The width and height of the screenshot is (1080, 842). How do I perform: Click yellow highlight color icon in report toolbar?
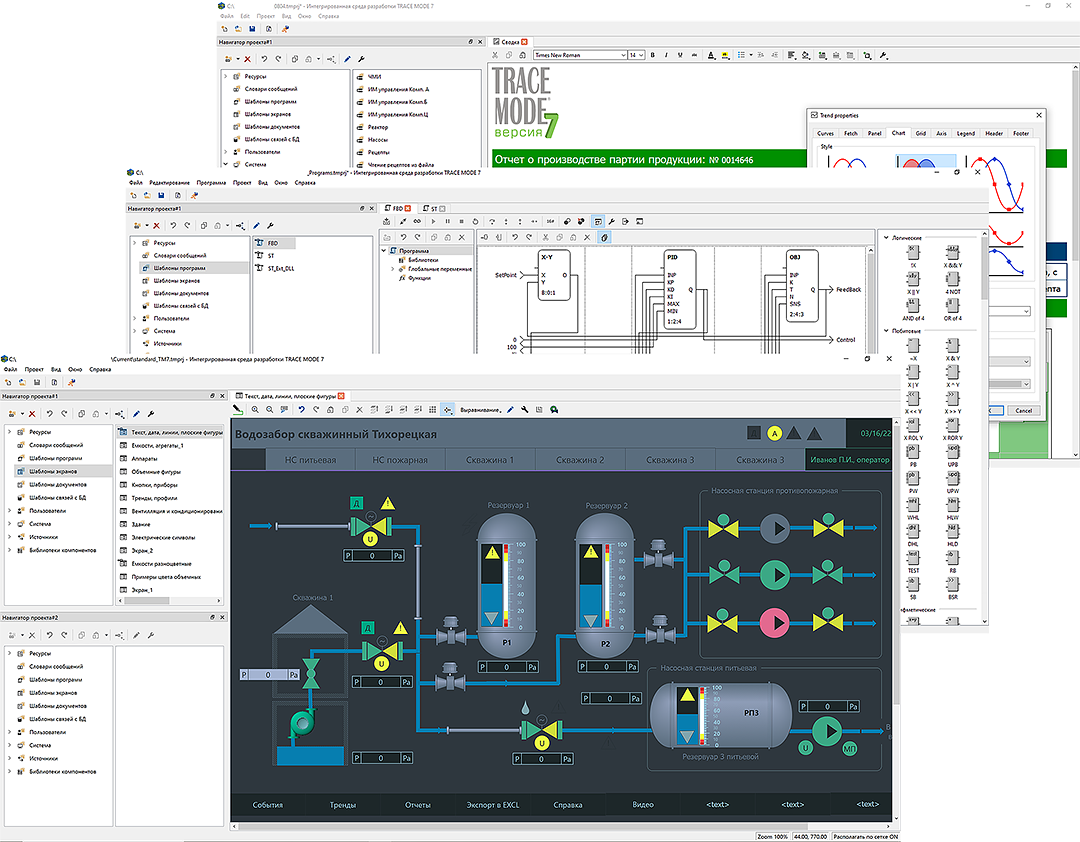[x=725, y=55]
